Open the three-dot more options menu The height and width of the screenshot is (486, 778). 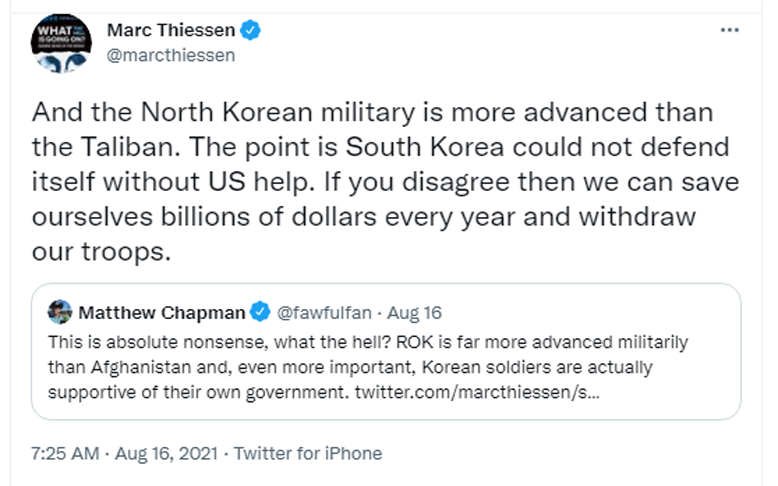729,30
